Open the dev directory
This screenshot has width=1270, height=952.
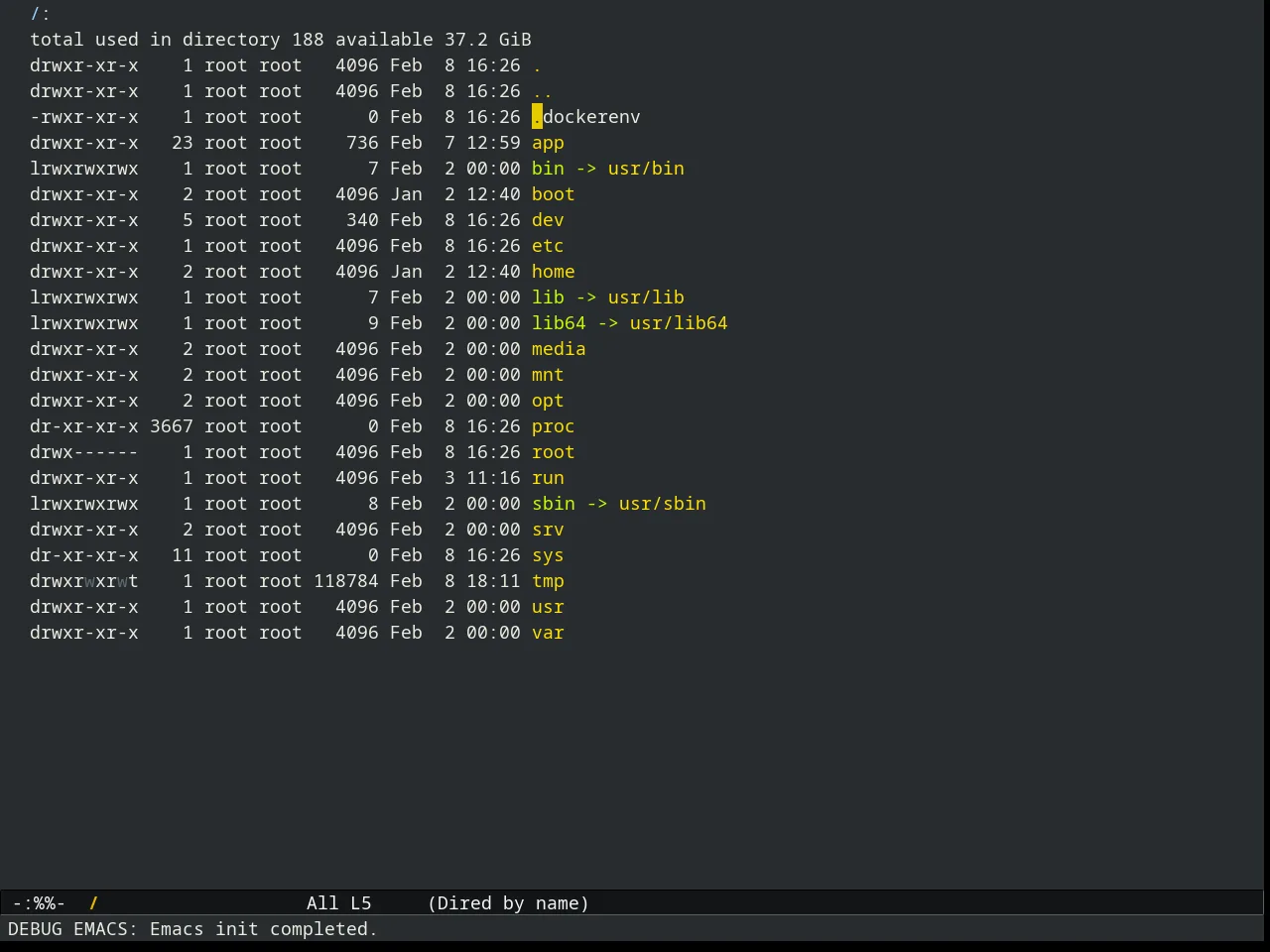(548, 220)
